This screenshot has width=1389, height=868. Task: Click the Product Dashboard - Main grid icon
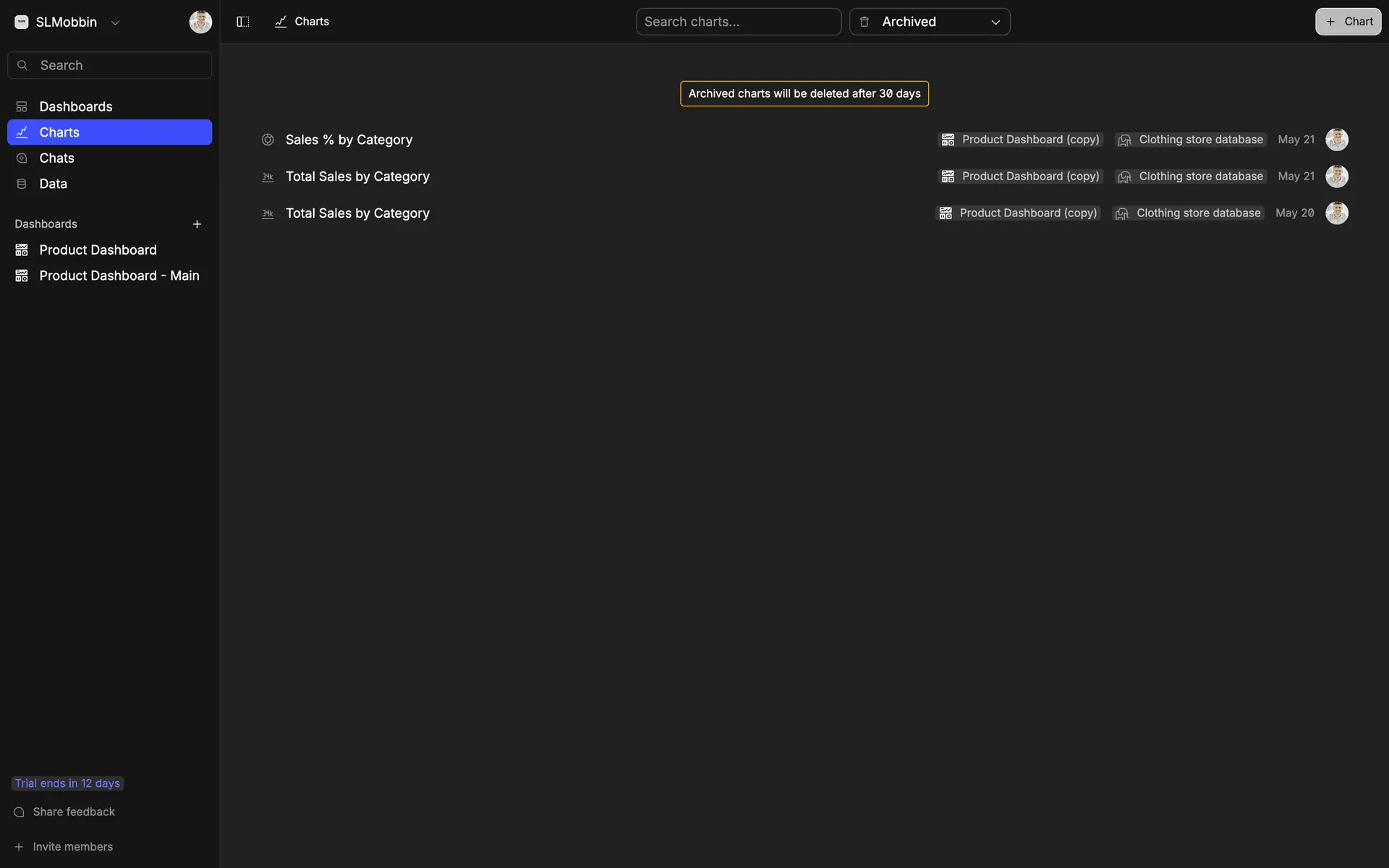pos(22,276)
